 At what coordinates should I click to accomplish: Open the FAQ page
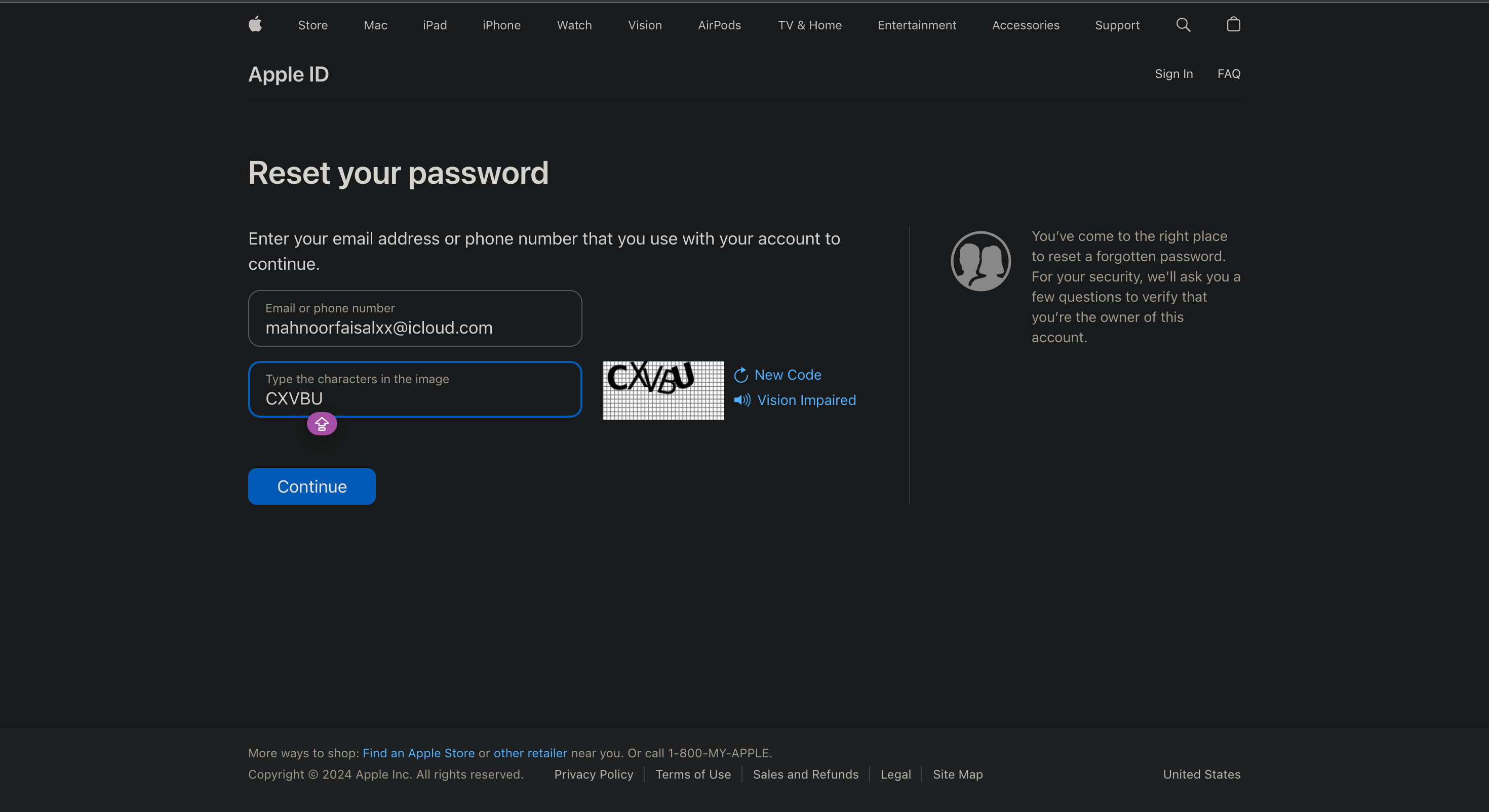(x=1229, y=74)
